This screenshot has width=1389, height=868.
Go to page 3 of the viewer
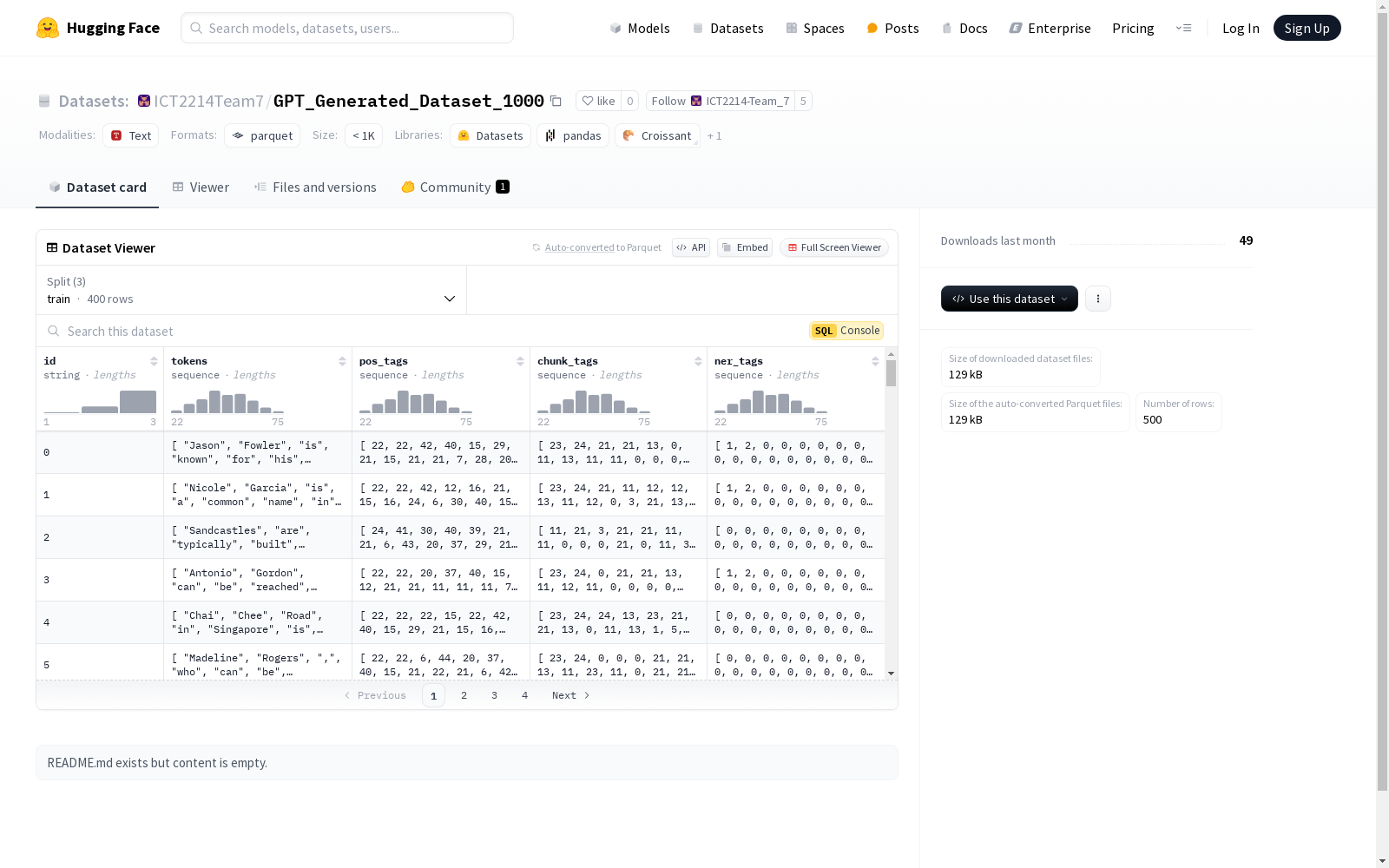(x=495, y=695)
